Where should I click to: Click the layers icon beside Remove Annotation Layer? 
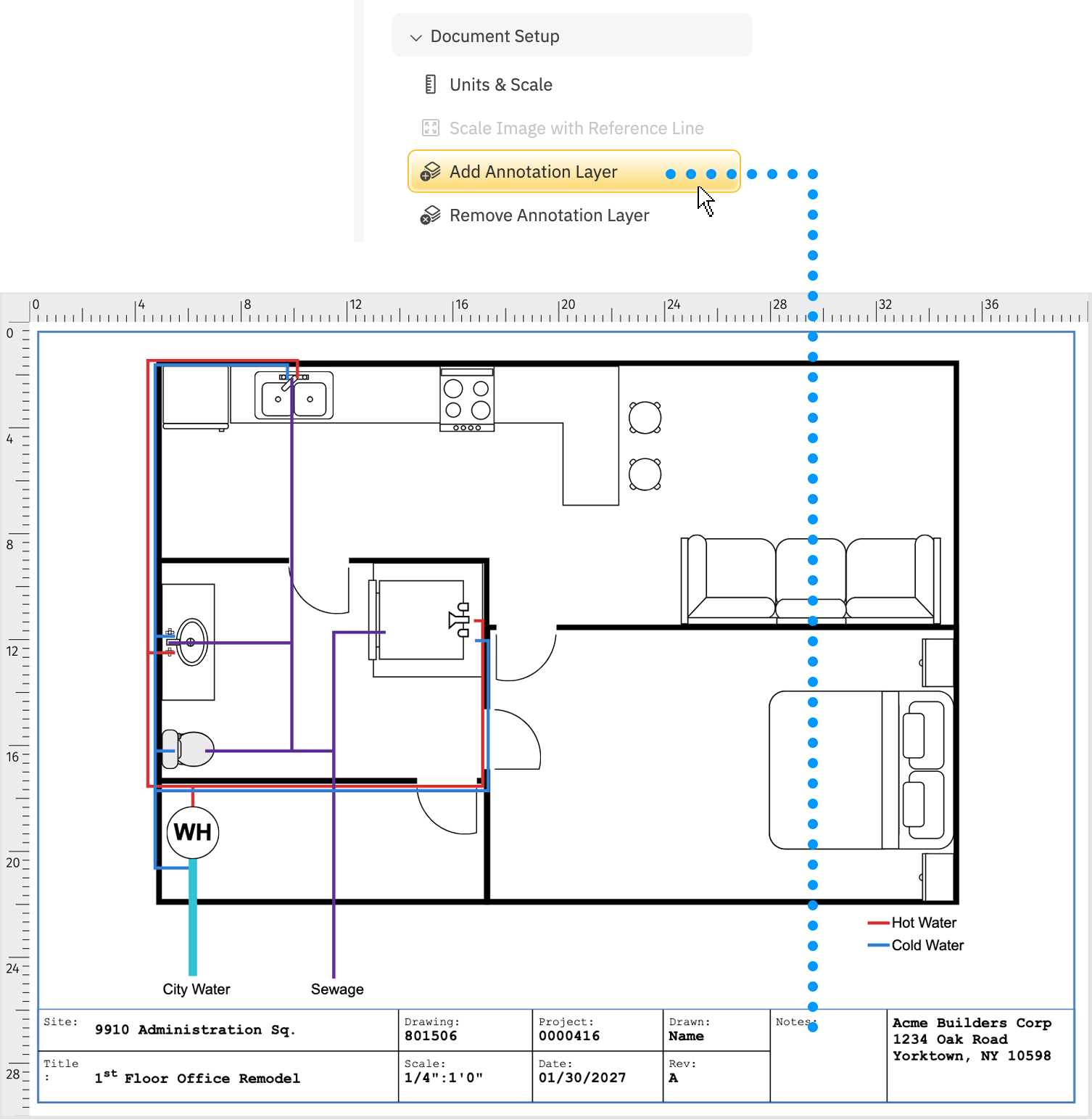[x=430, y=215]
